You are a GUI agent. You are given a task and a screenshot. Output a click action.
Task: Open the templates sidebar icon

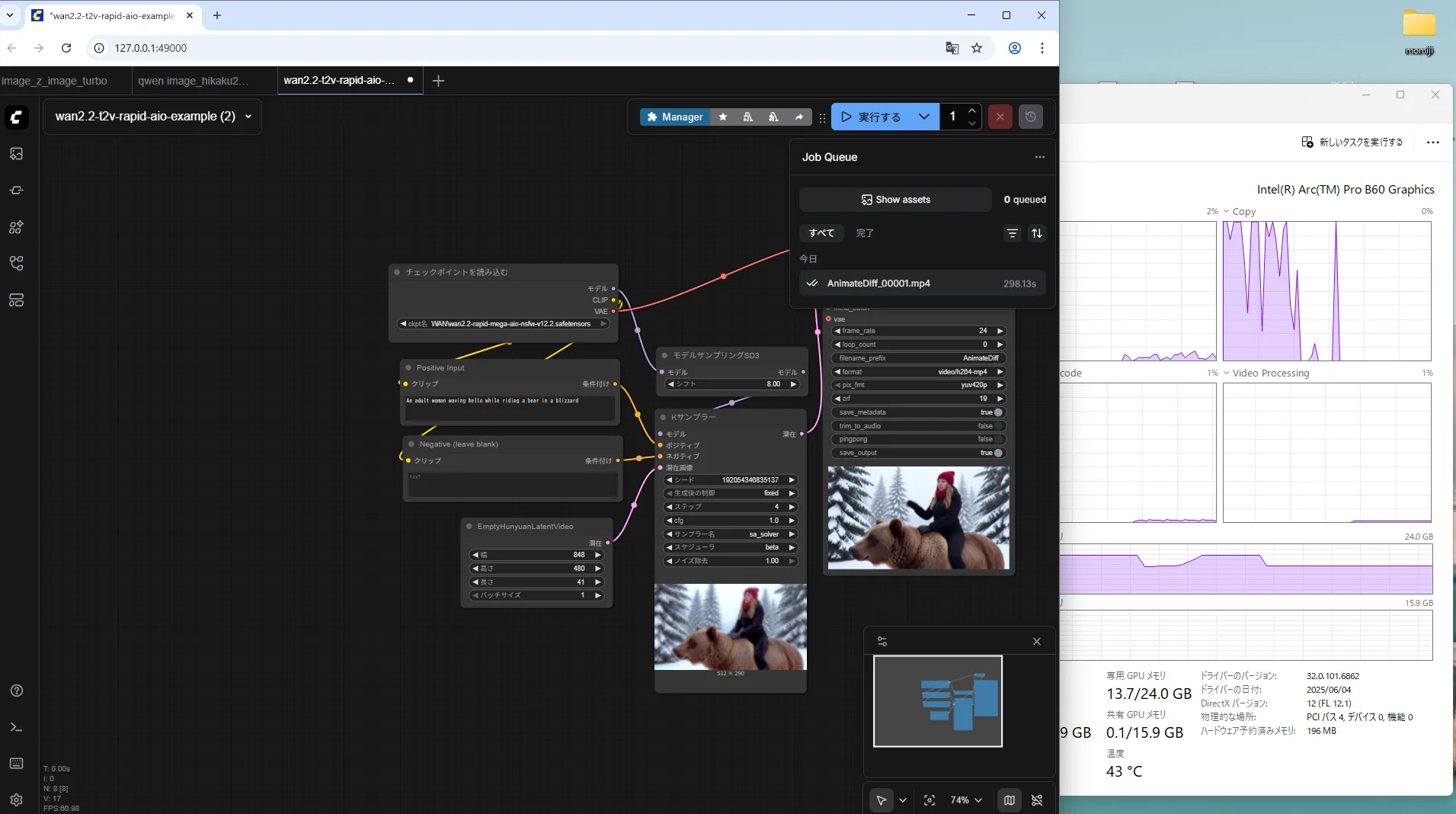click(x=16, y=300)
